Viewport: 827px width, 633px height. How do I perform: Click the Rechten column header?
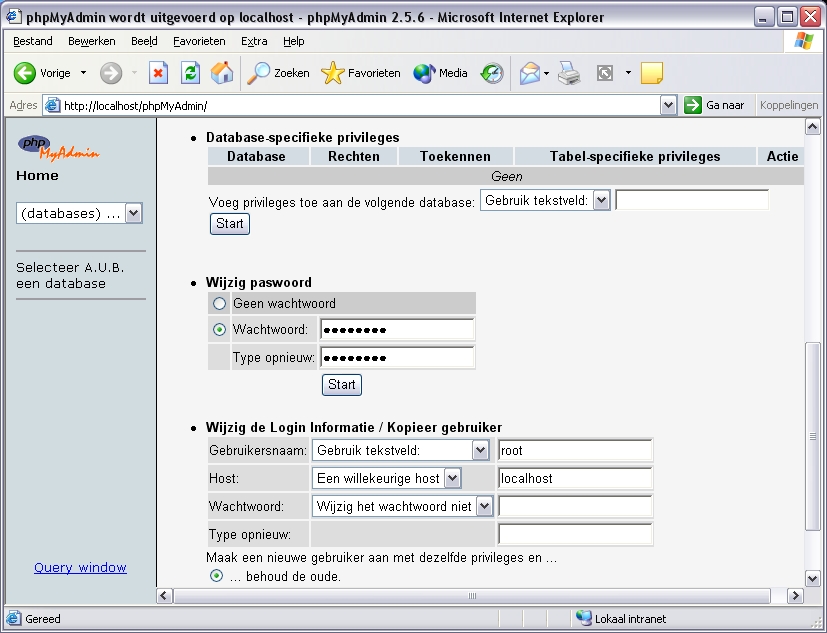coord(354,157)
